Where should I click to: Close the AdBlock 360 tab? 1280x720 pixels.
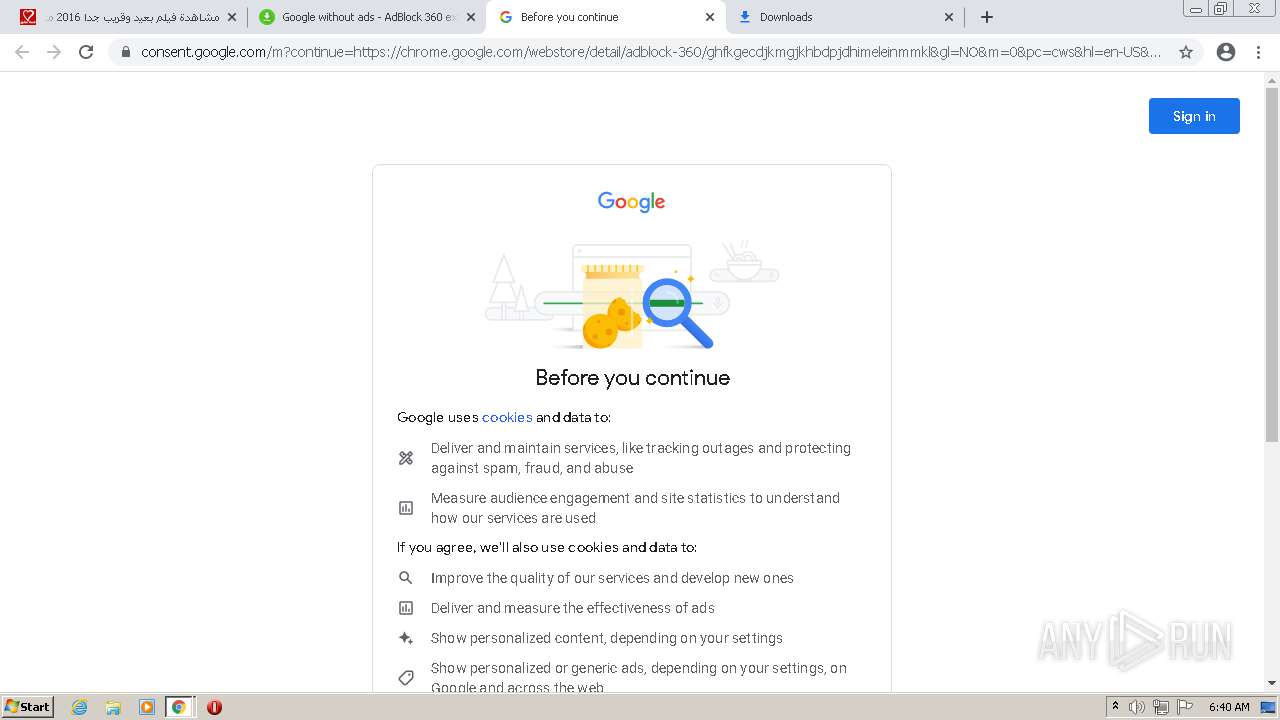471,17
